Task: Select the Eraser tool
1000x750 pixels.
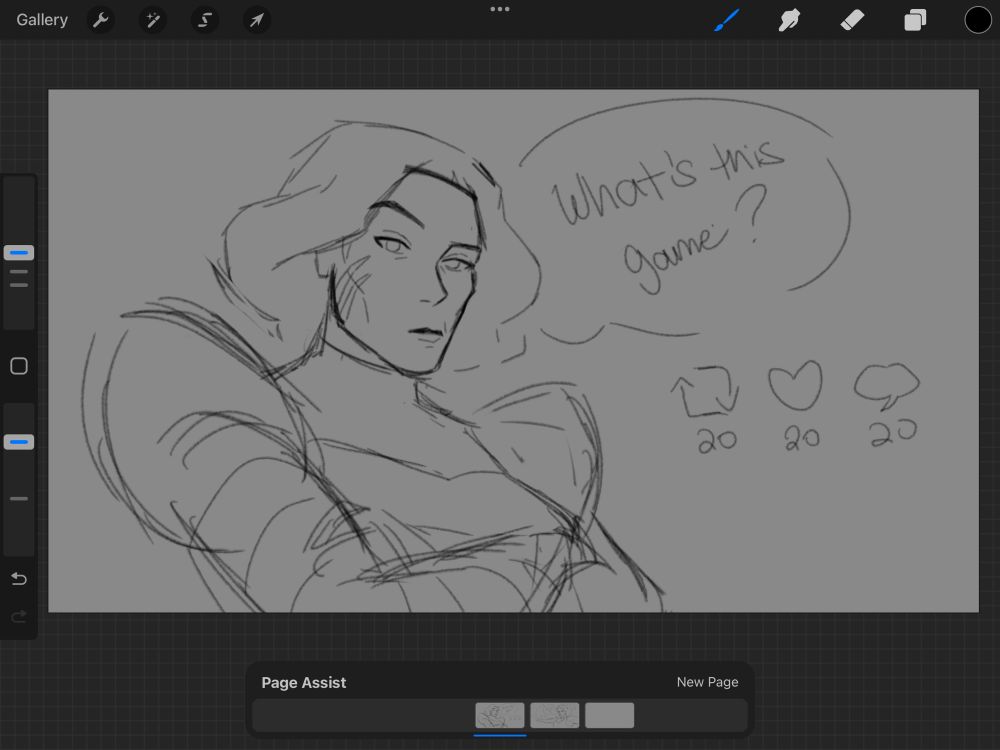Action: [852, 20]
